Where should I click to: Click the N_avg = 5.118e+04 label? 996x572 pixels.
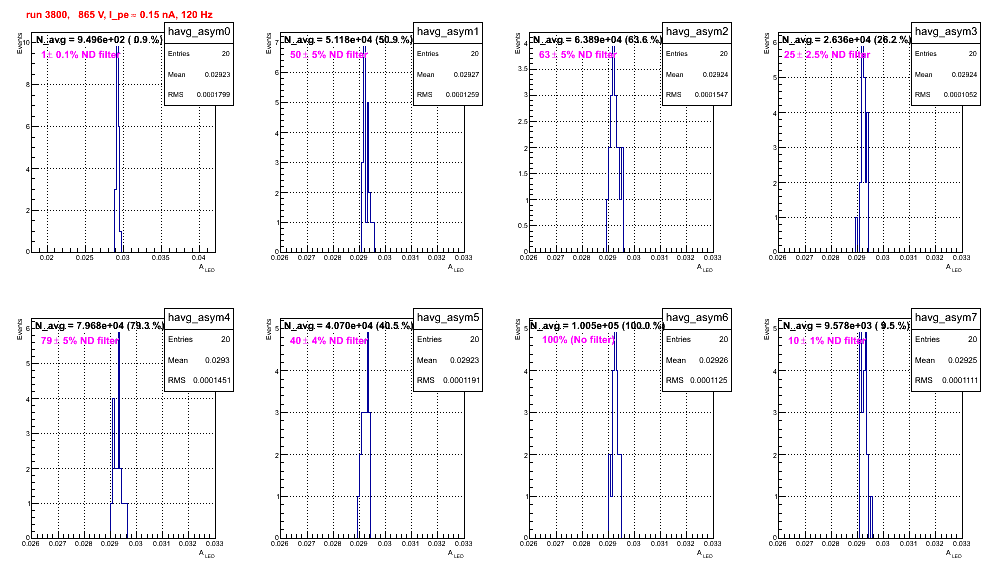pyautogui.click(x=348, y=39)
